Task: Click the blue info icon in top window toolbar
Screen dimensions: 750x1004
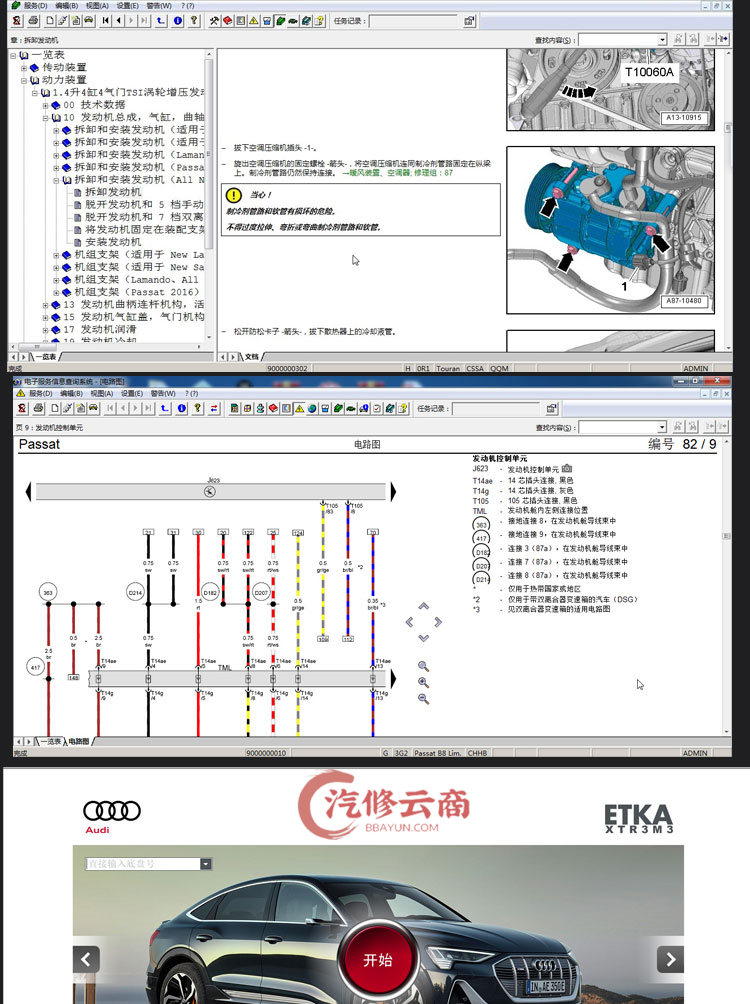Action: click(x=177, y=20)
